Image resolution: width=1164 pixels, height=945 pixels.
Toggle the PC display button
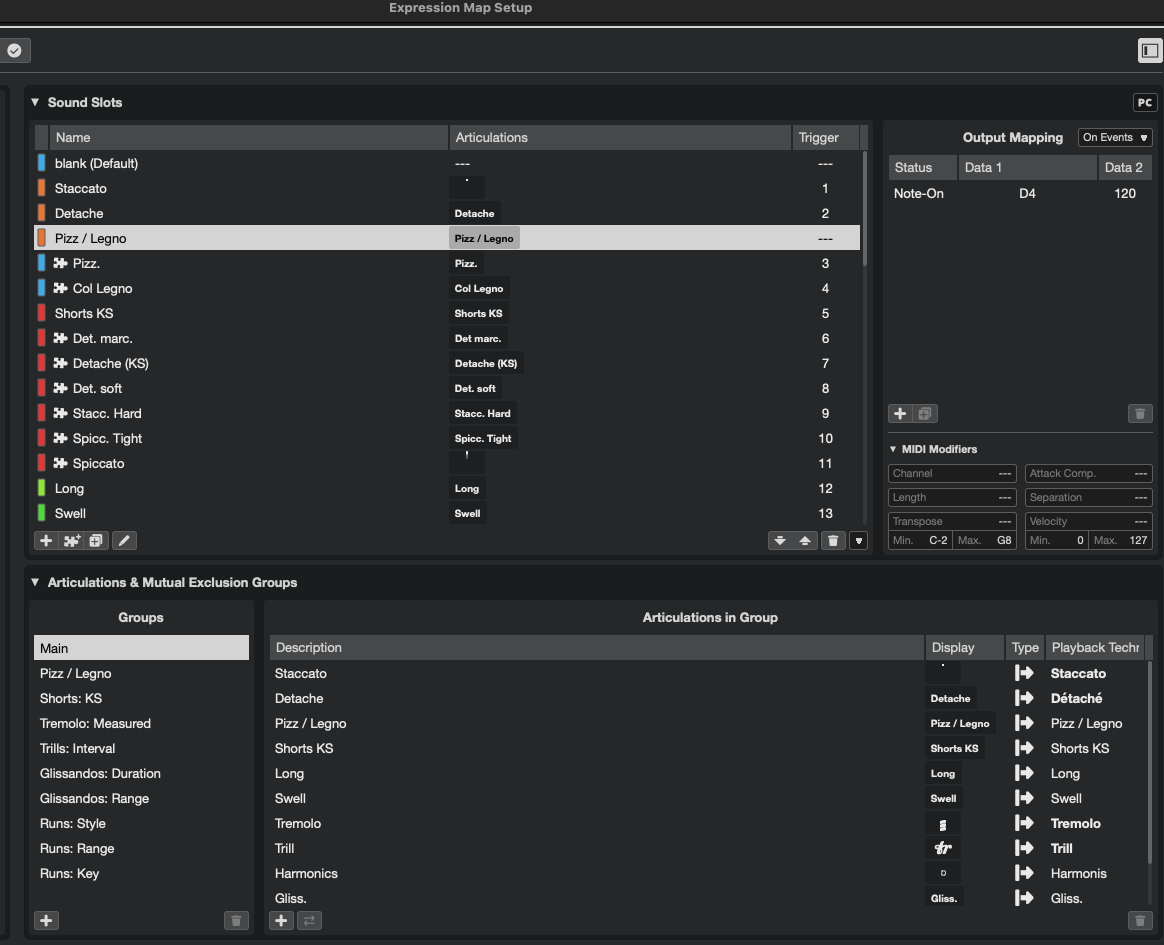point(1144,102)
